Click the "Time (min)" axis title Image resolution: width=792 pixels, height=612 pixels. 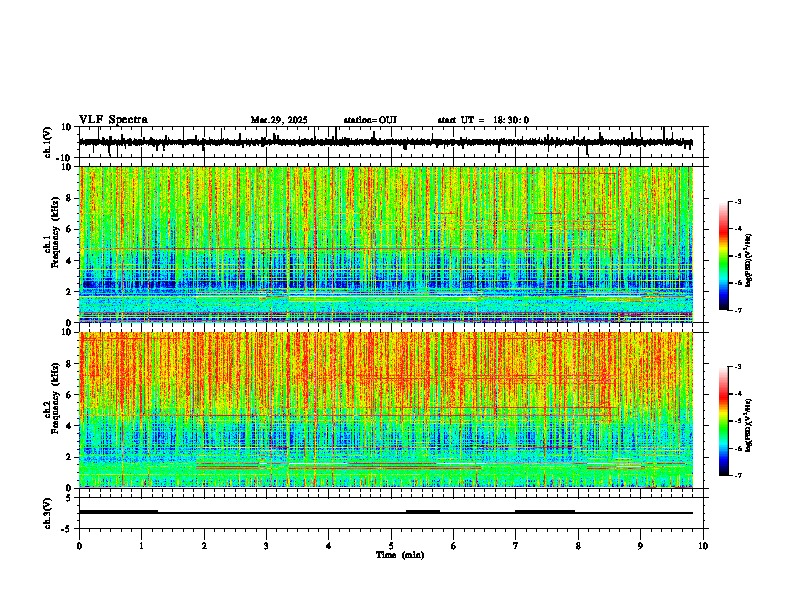(400, 555)
